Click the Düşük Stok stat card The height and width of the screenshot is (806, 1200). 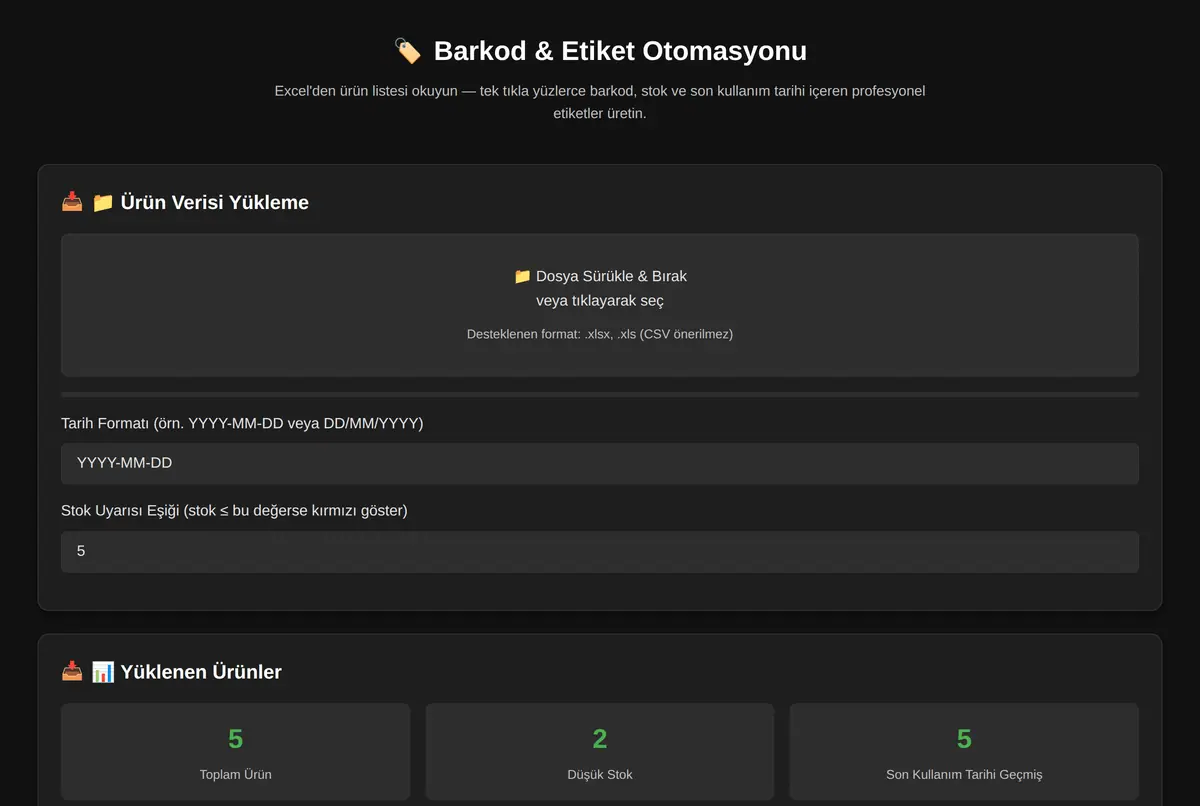(600, 751)
